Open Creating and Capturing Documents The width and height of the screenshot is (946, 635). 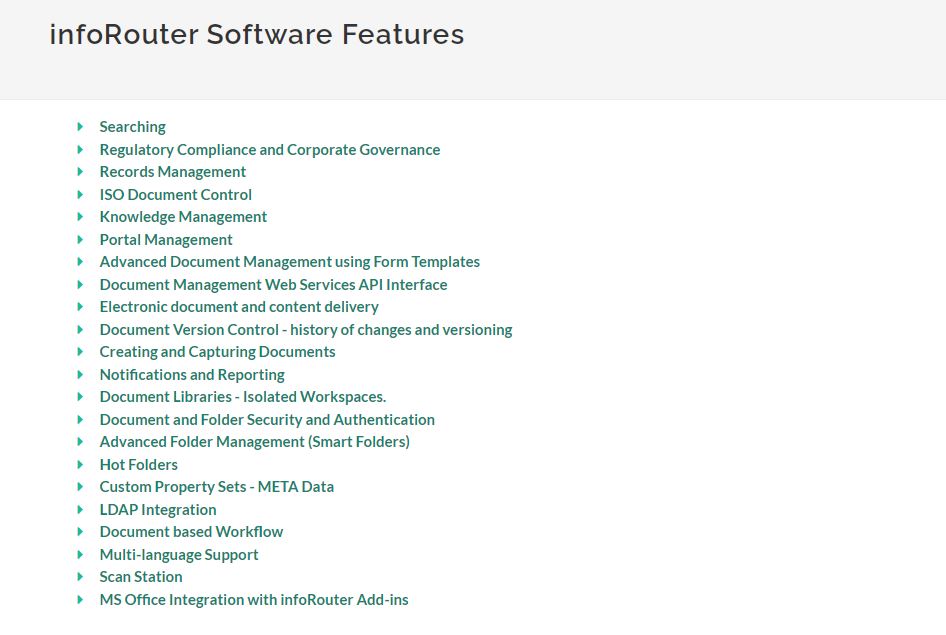point(218,351)
